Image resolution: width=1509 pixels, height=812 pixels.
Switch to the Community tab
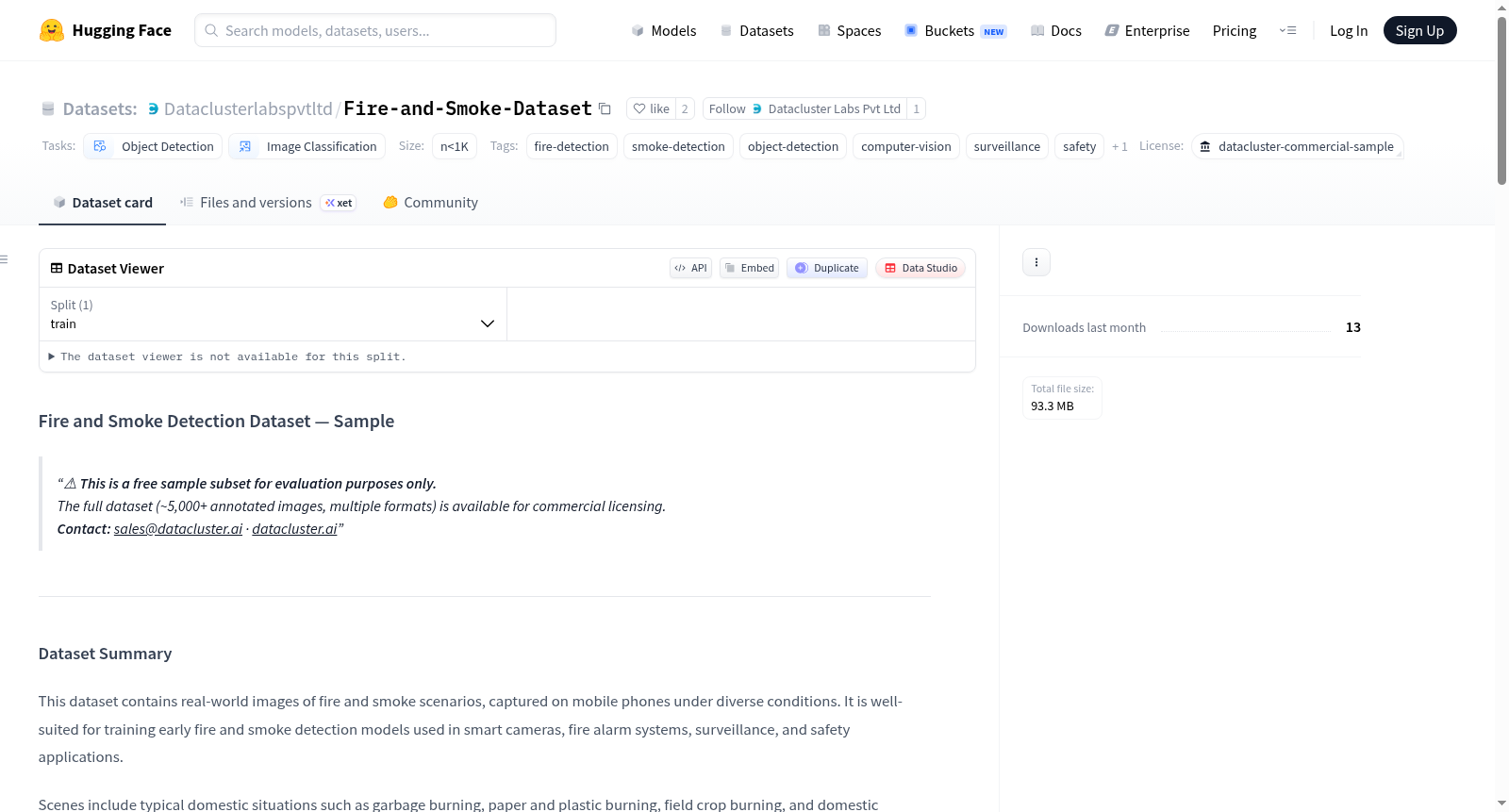tap(431, 203)
